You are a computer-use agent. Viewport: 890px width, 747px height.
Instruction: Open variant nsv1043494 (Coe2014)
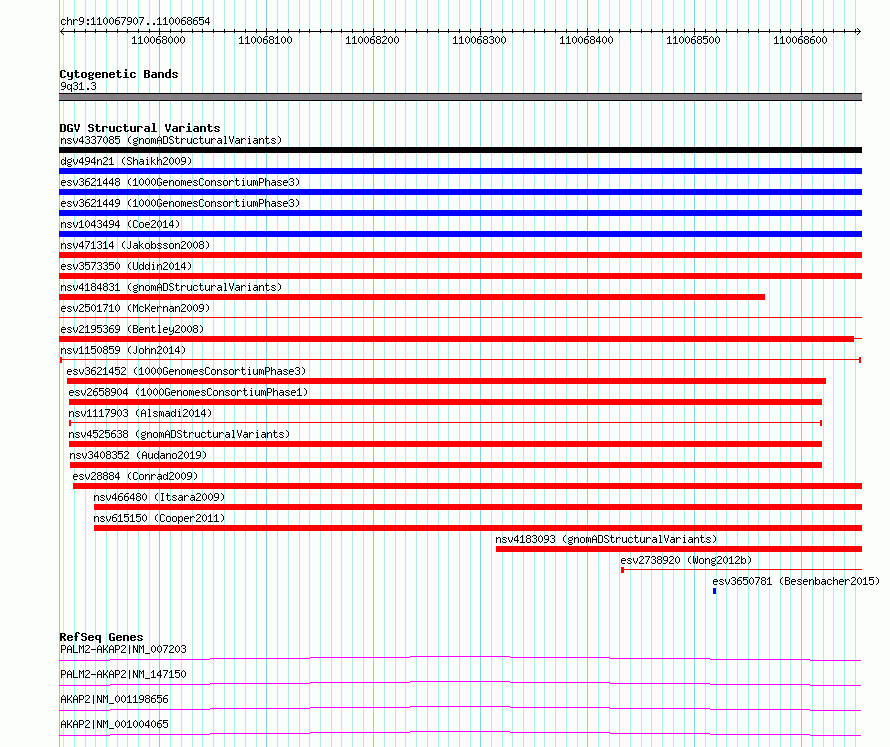tap(120, 224)
